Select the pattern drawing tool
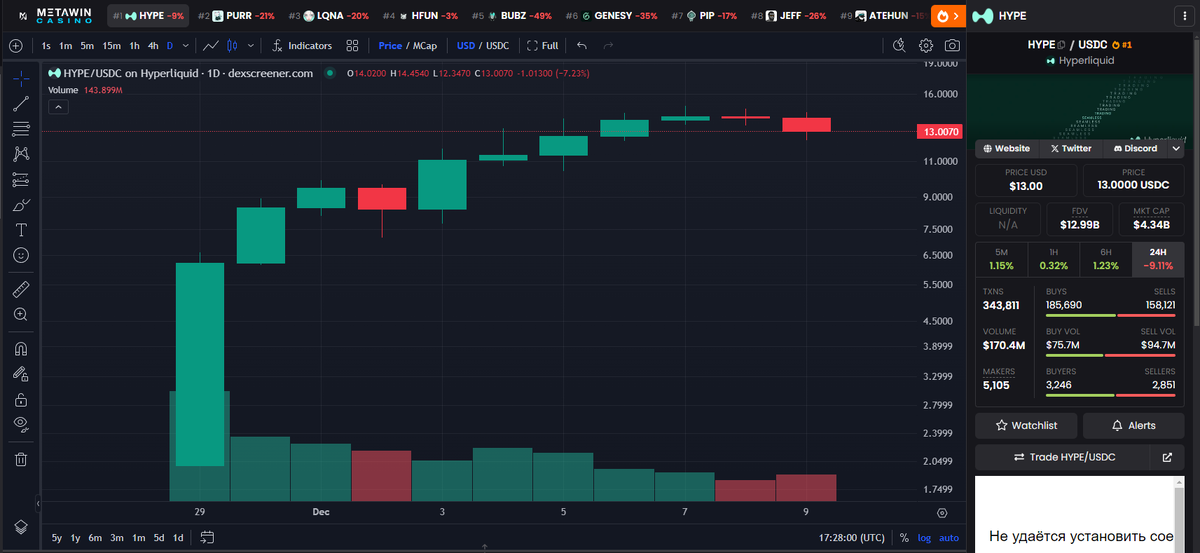This screenshot has height=553, width=1200. [21, 154]
